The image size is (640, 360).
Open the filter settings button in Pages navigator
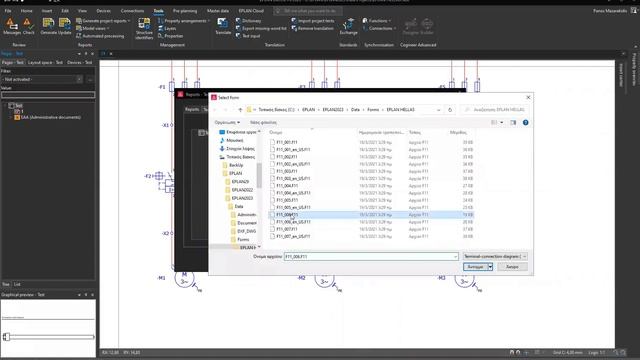[90, 79]
